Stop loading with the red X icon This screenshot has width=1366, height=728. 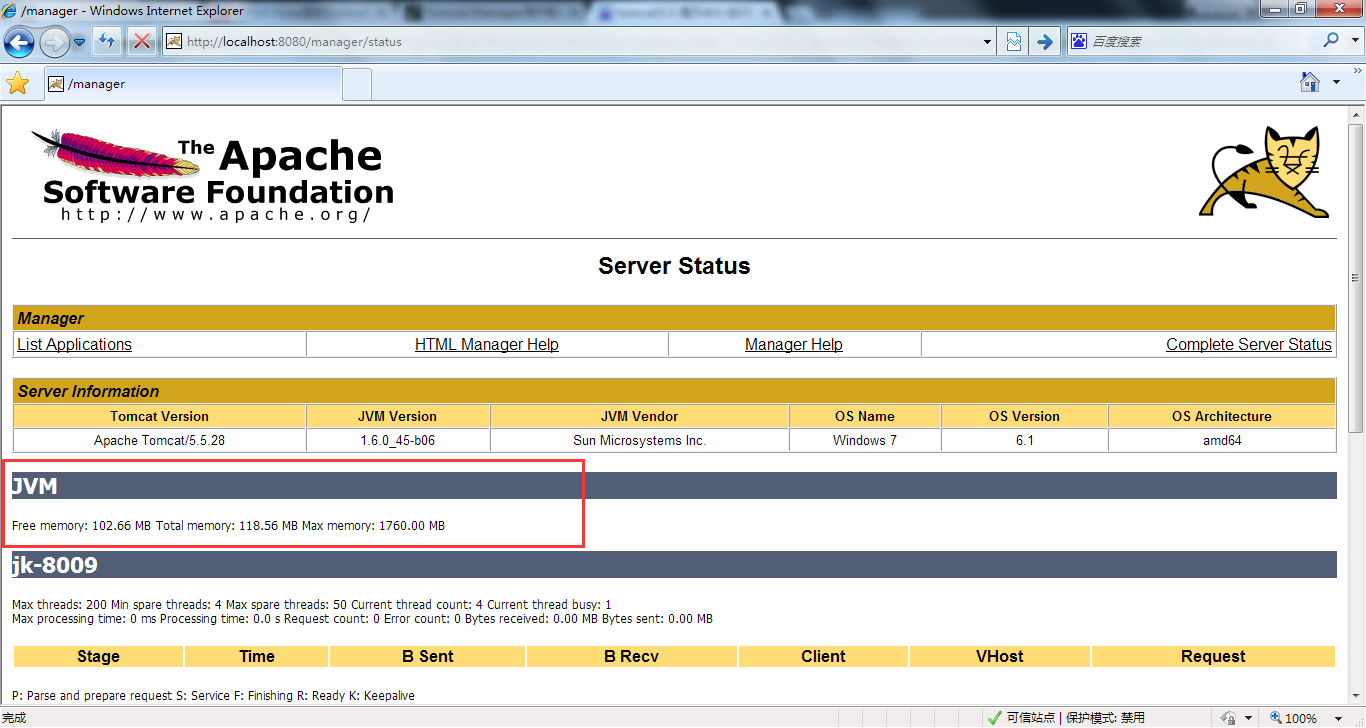(142, 41)
